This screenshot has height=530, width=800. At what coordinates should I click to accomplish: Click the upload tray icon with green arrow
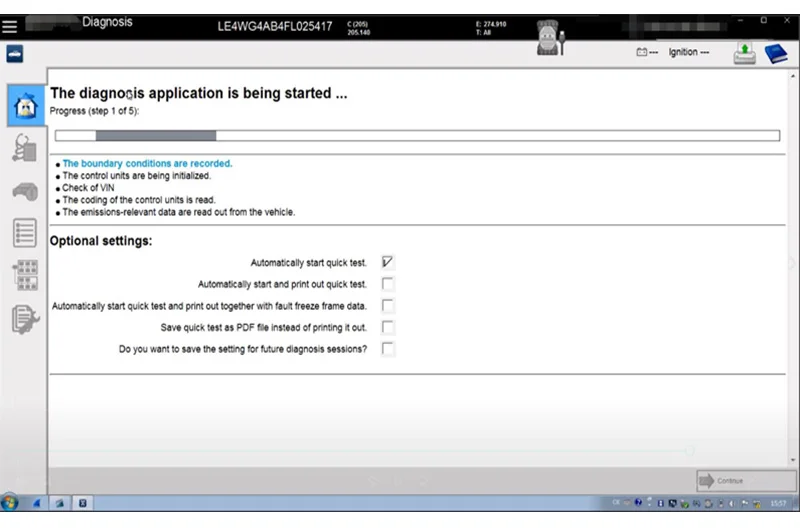click(744, 54)
